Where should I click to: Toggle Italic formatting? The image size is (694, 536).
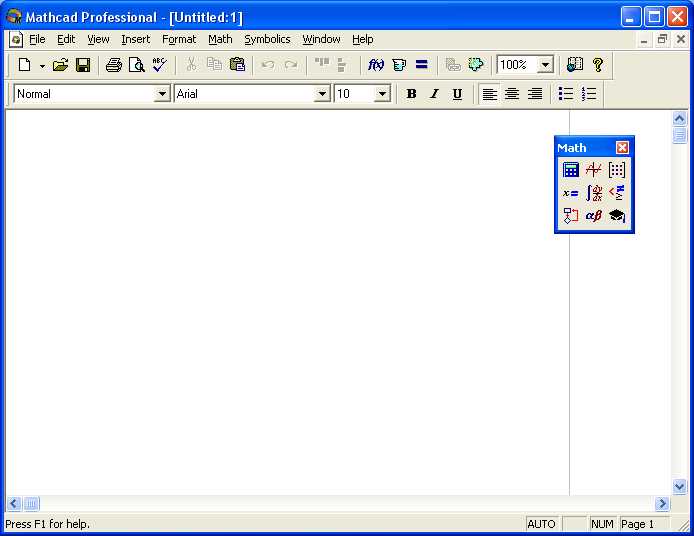434,94
